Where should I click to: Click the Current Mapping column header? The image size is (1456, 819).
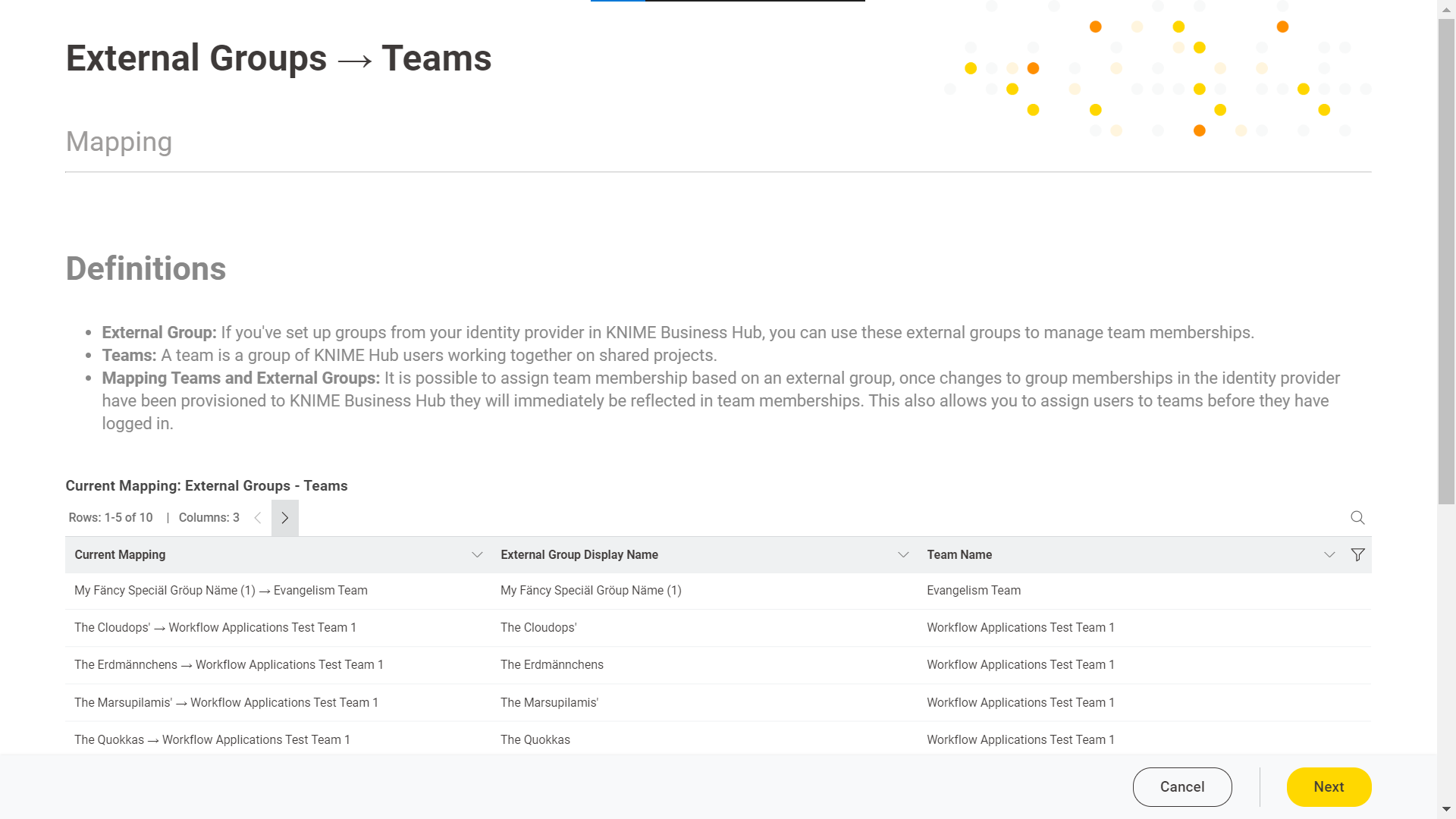(x=120, y=555)
